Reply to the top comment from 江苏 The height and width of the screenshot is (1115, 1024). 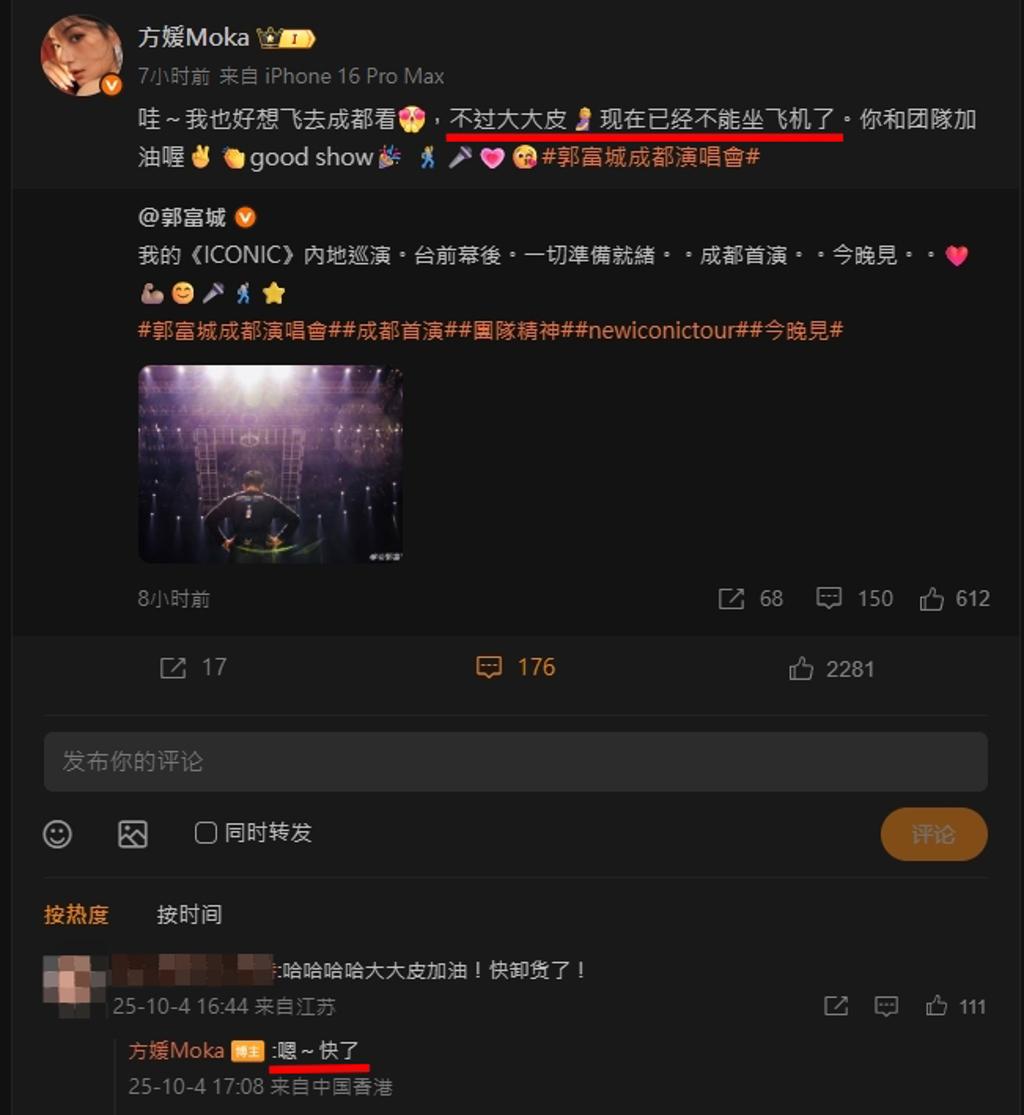[886, 1006]
